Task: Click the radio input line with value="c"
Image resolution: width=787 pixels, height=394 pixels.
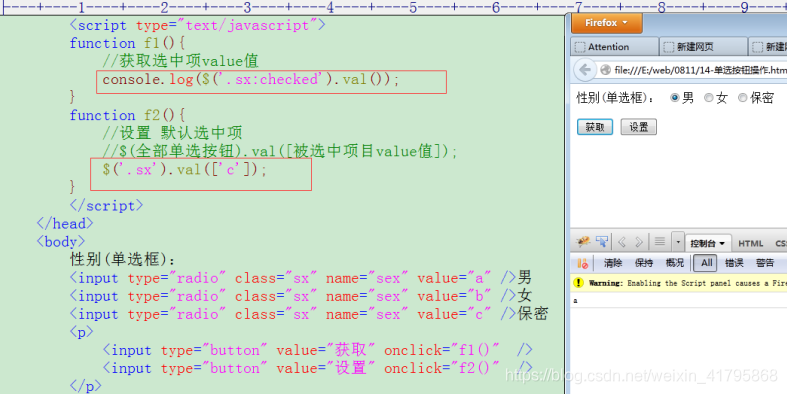Action: click(x=309, y=314)
